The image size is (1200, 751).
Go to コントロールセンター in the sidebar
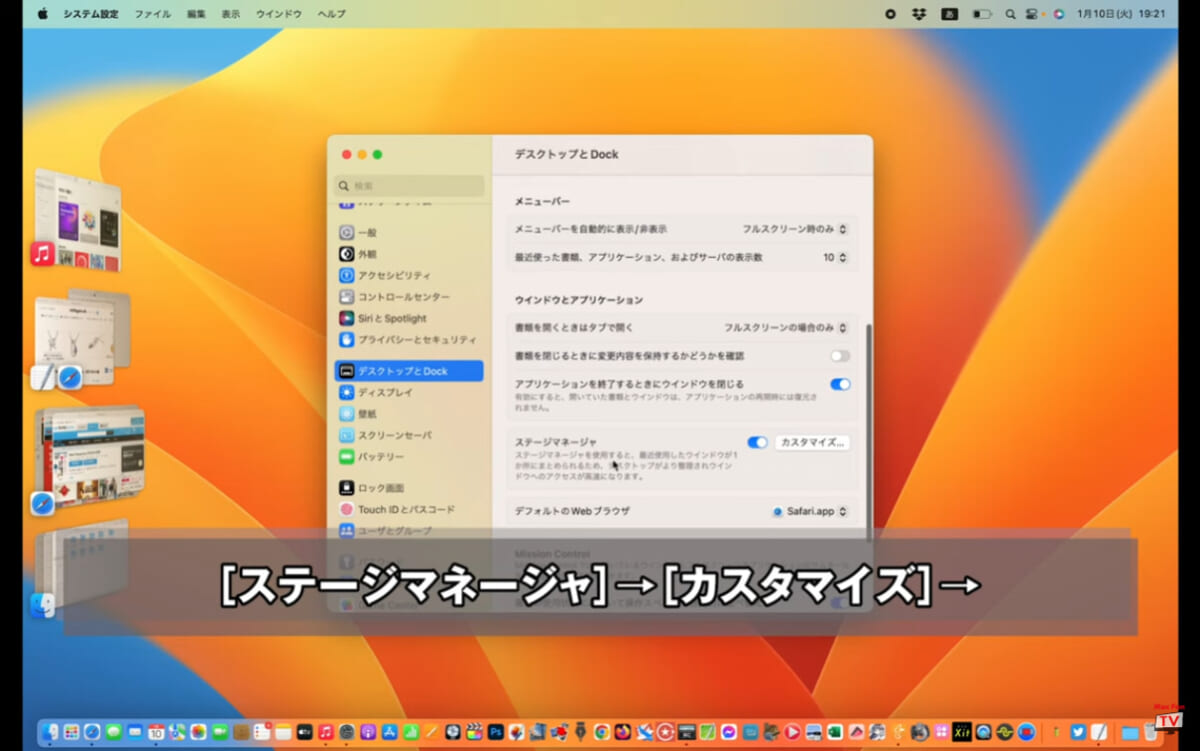tap(408, 297)
